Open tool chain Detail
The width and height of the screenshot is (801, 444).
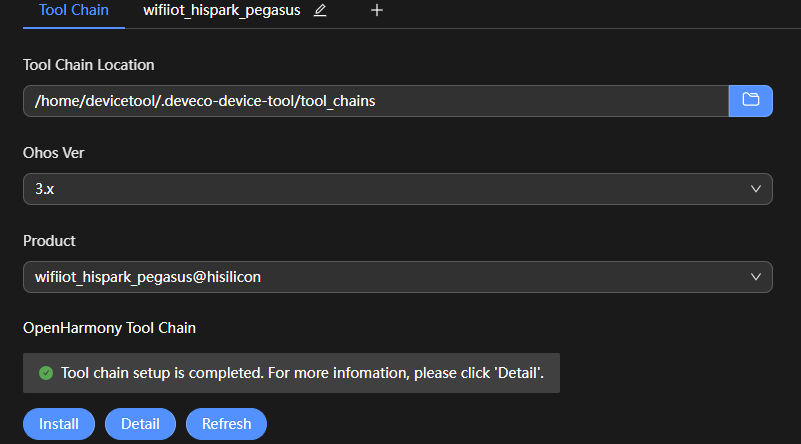[140, 424]
